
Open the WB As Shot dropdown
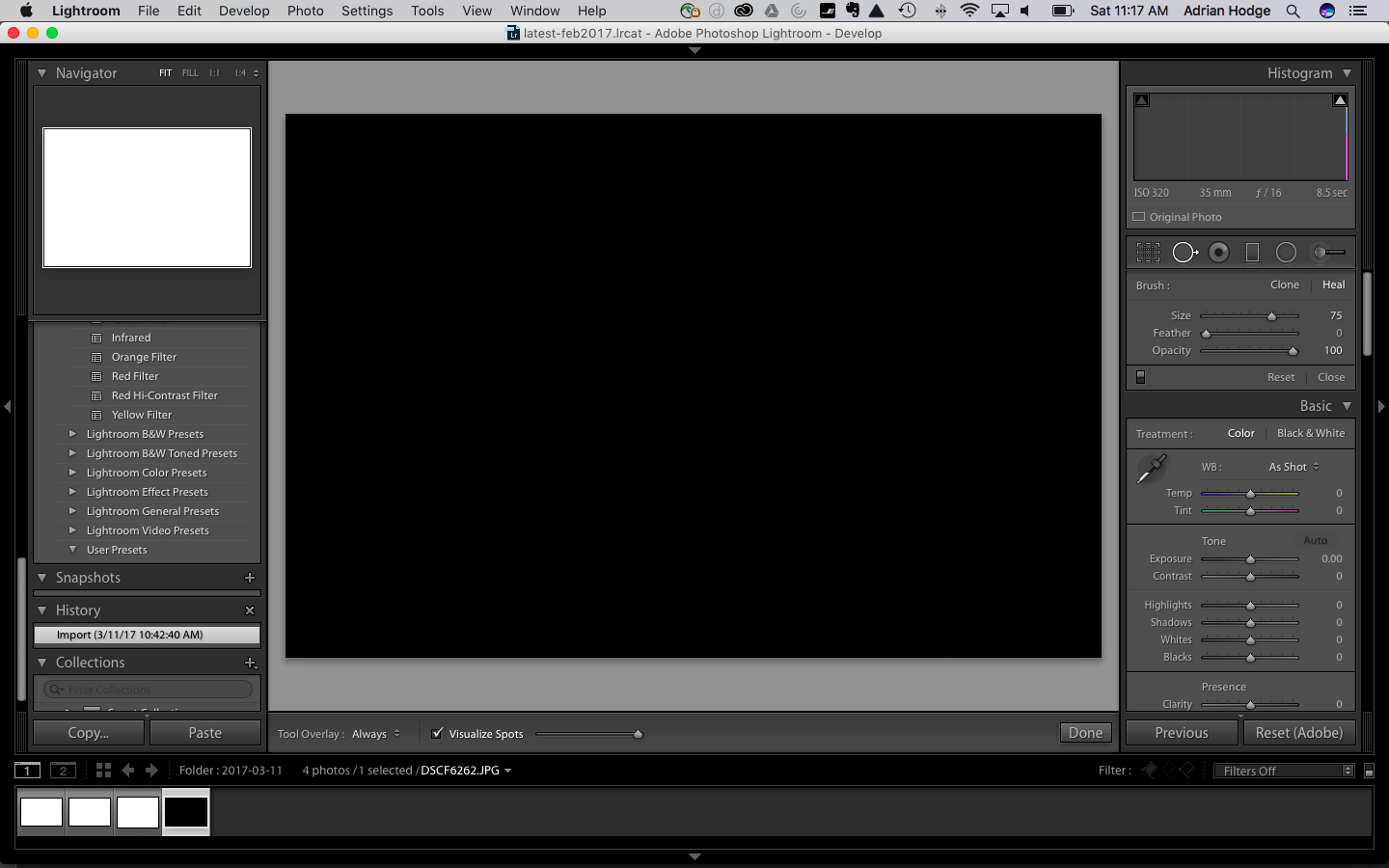click(x=1294, y=467)
